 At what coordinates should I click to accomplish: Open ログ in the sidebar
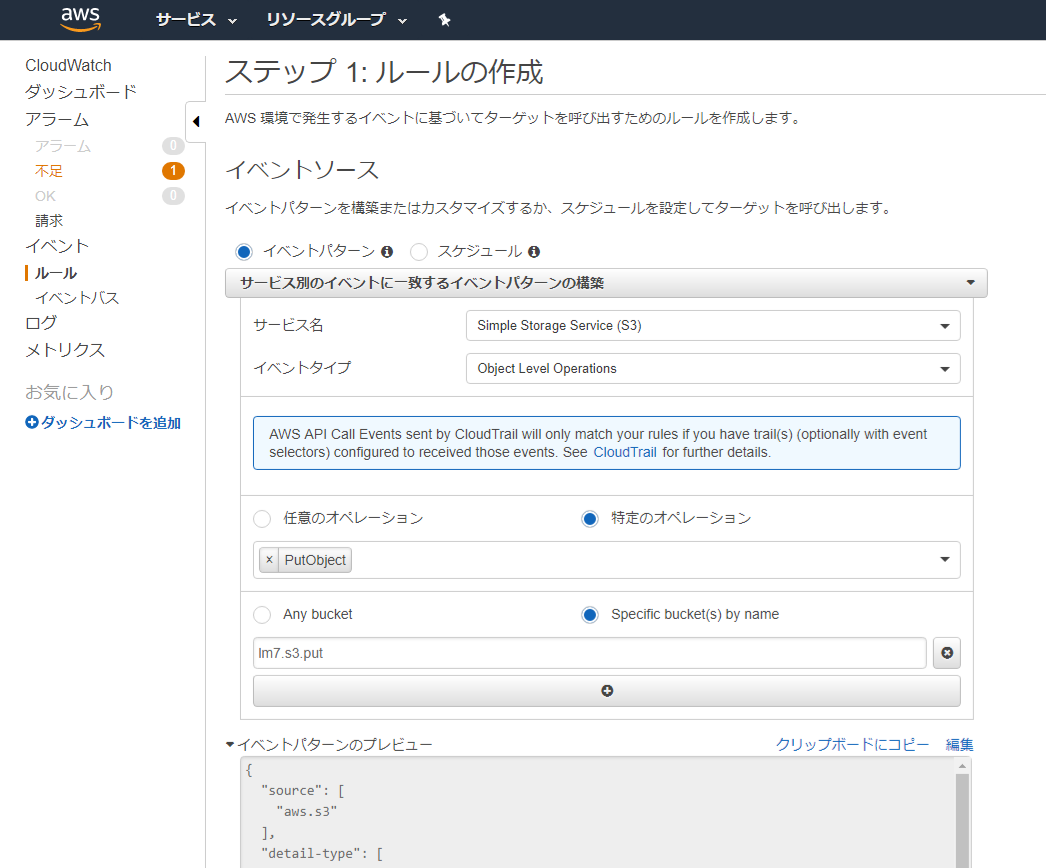pos(41,323)
